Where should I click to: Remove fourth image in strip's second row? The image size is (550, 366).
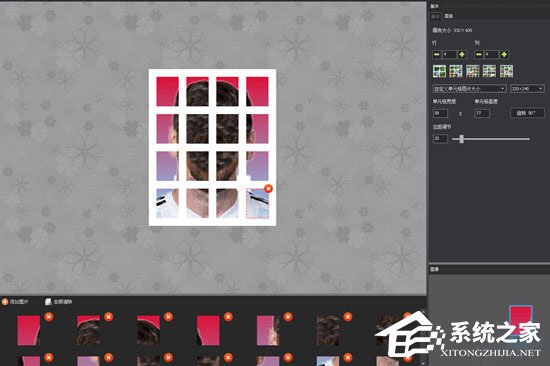click(x=228, y=358)
